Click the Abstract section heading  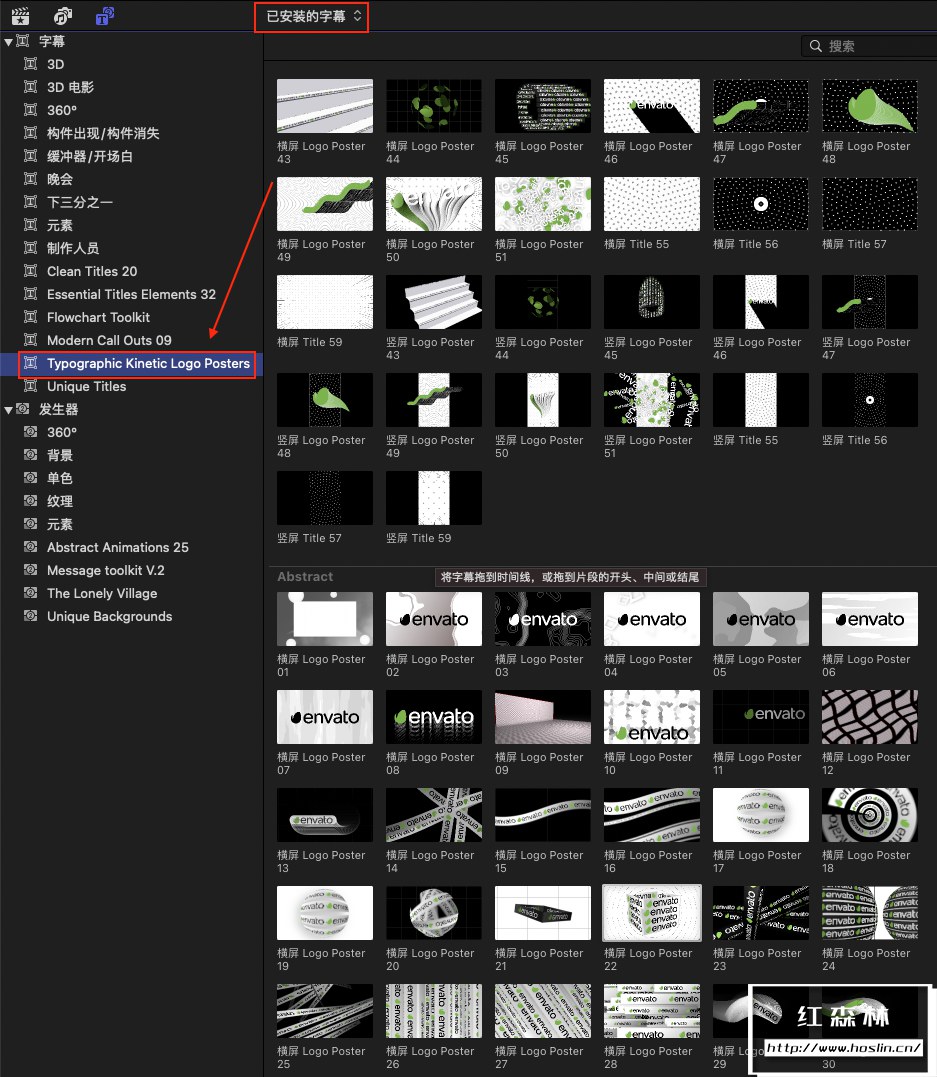pos(305,577)
